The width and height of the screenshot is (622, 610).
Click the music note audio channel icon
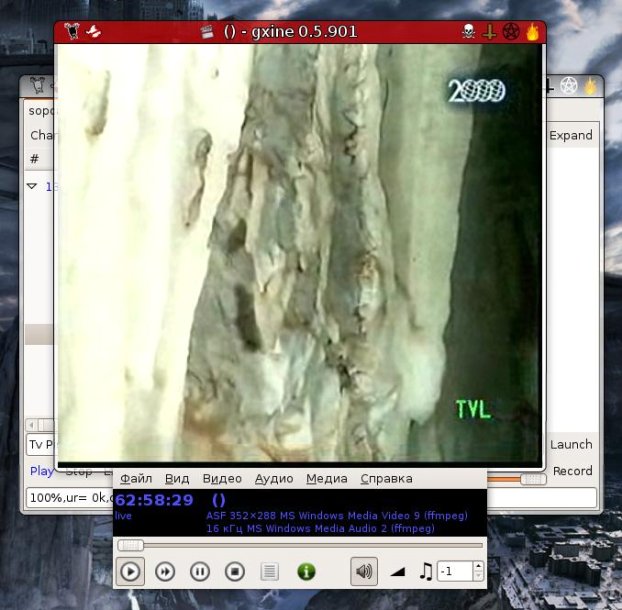426,572
